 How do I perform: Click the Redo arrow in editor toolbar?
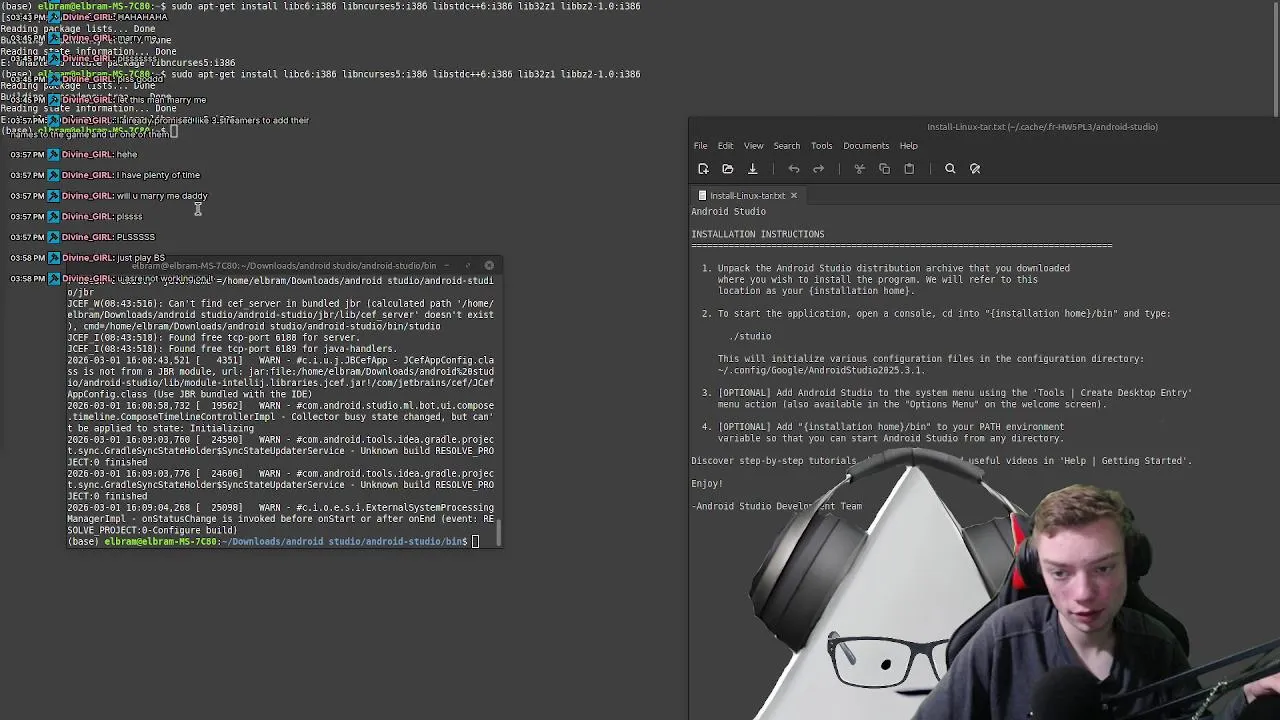[x=818, y=169]
